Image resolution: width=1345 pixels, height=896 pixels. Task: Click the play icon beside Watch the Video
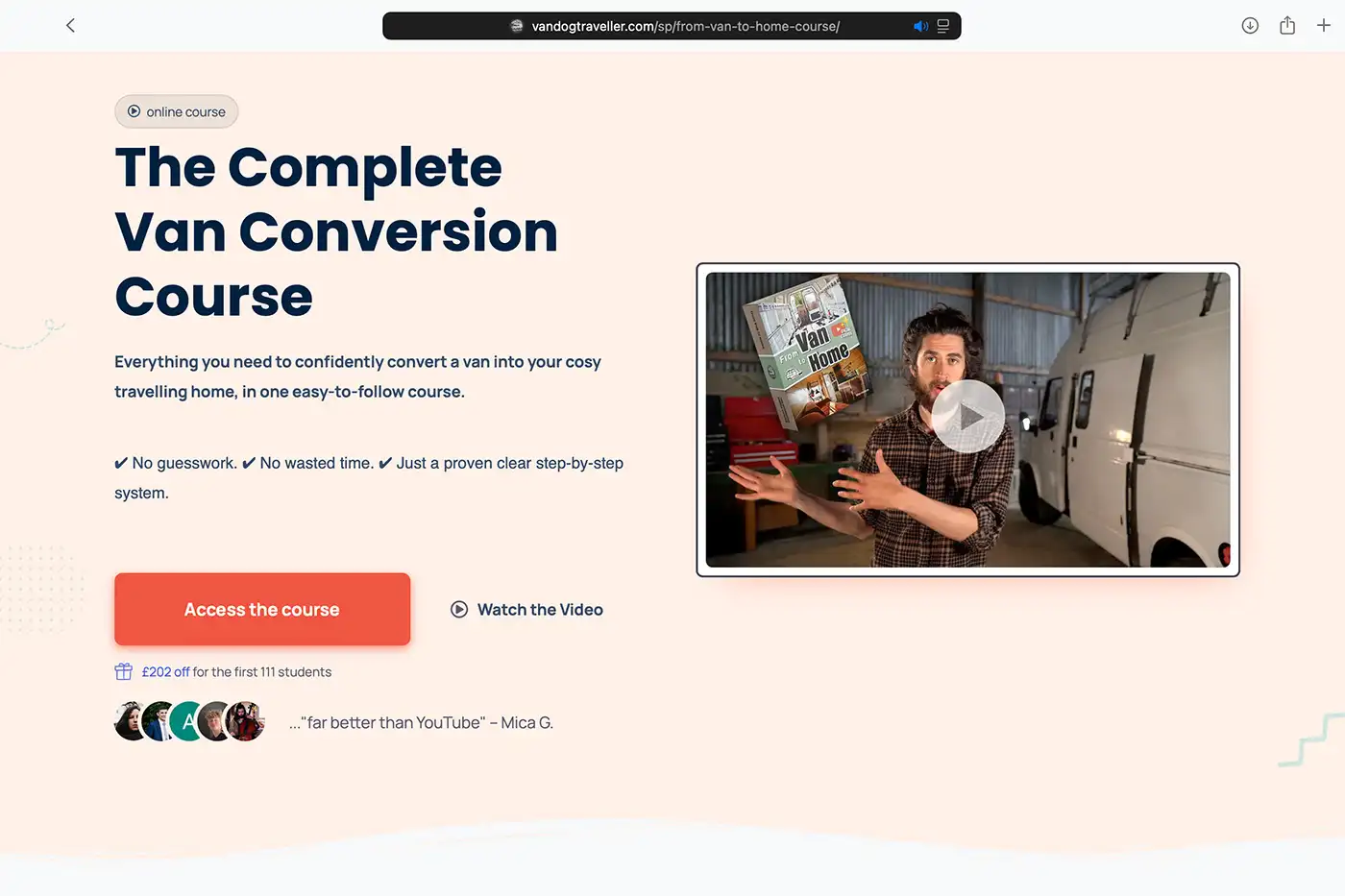459,610
